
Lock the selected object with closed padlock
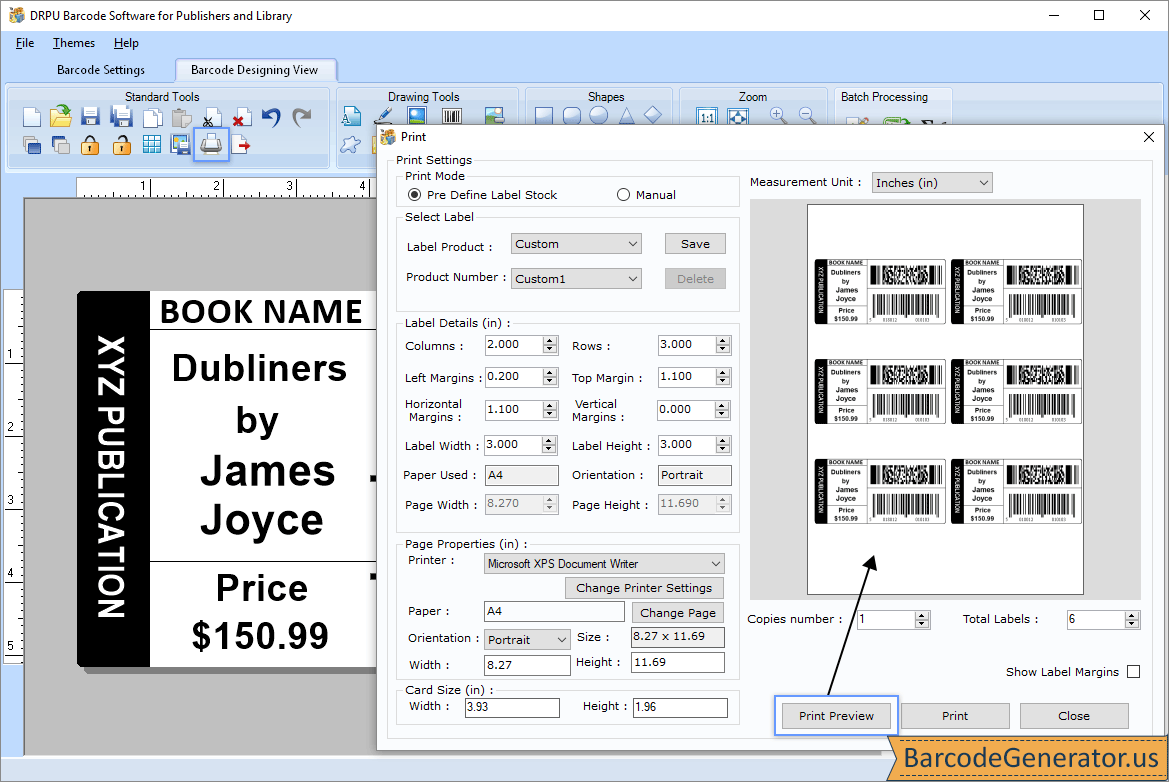click(90, 145)
